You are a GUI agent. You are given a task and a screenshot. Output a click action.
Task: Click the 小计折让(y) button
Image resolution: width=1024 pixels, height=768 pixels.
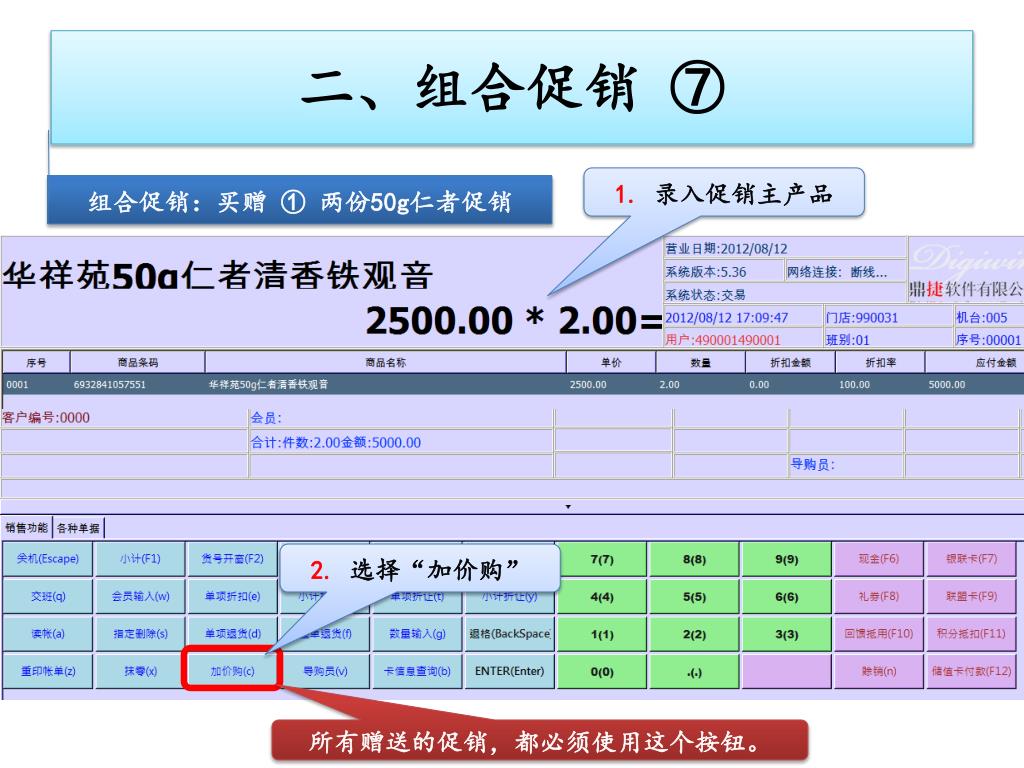[x=509, y=600]
